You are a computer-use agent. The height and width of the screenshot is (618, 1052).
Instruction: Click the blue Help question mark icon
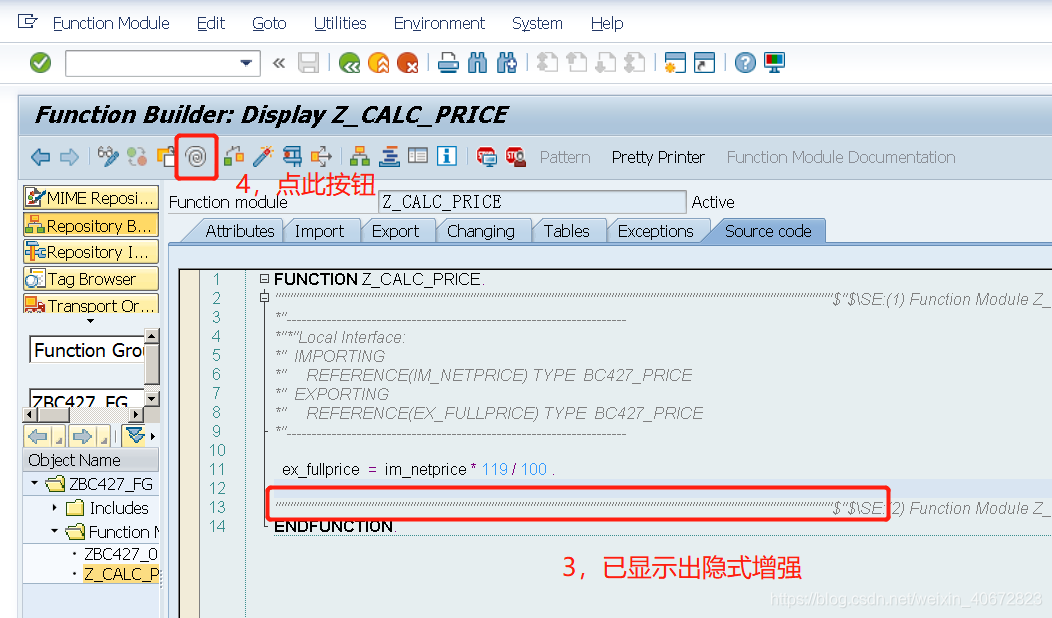(745, 63)
